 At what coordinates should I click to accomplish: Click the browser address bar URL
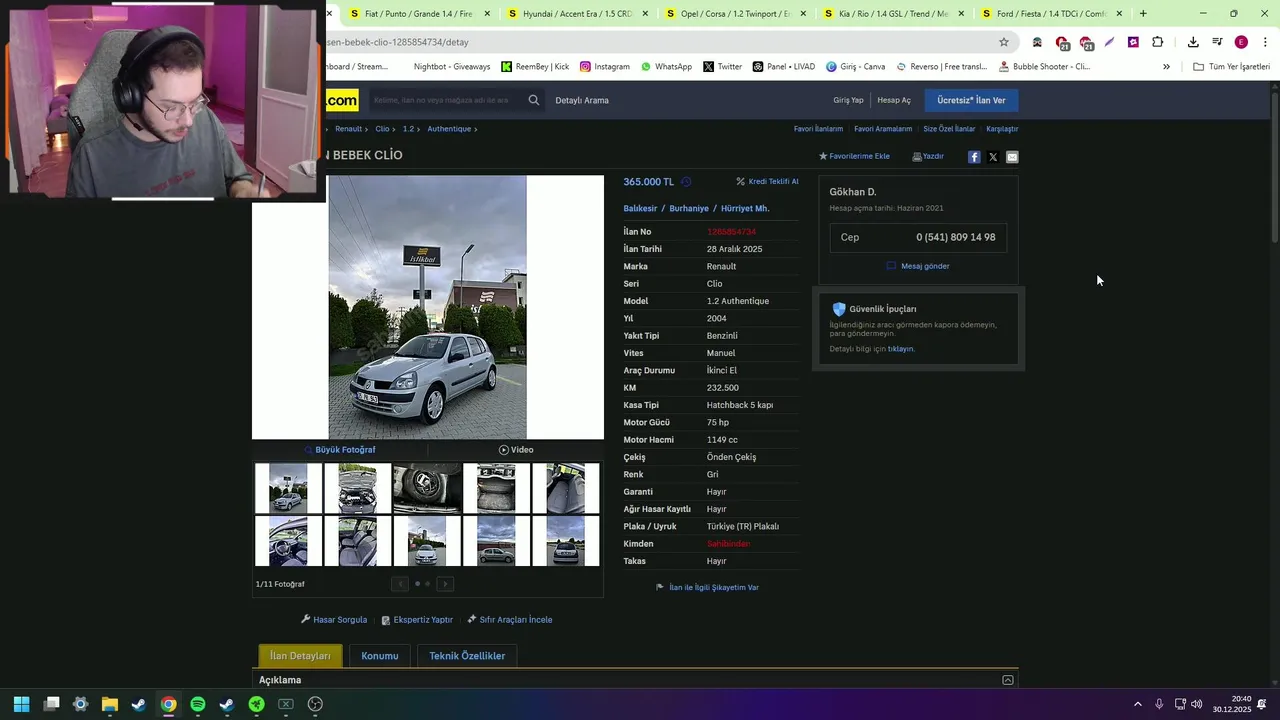click(397, 42)
